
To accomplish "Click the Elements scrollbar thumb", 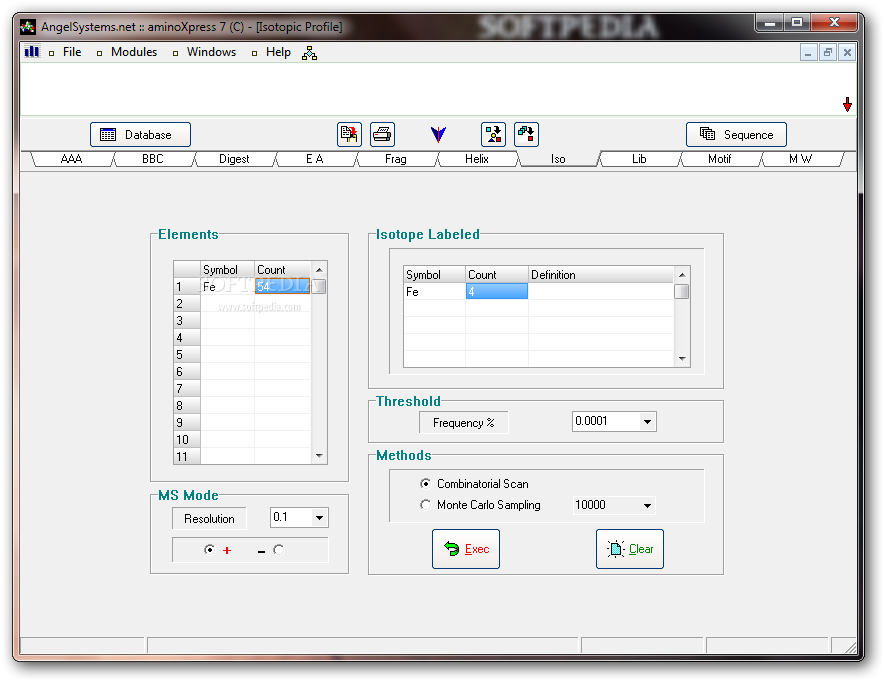I will pos(319,286).
